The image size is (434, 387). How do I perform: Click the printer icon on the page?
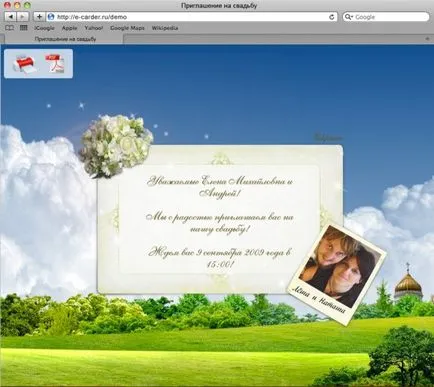24,64
